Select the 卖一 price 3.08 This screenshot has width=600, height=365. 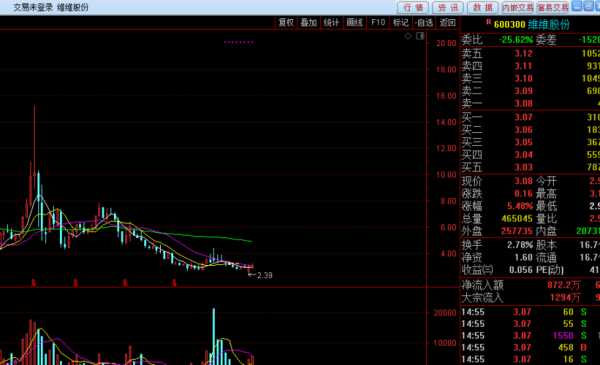[523, 104]
